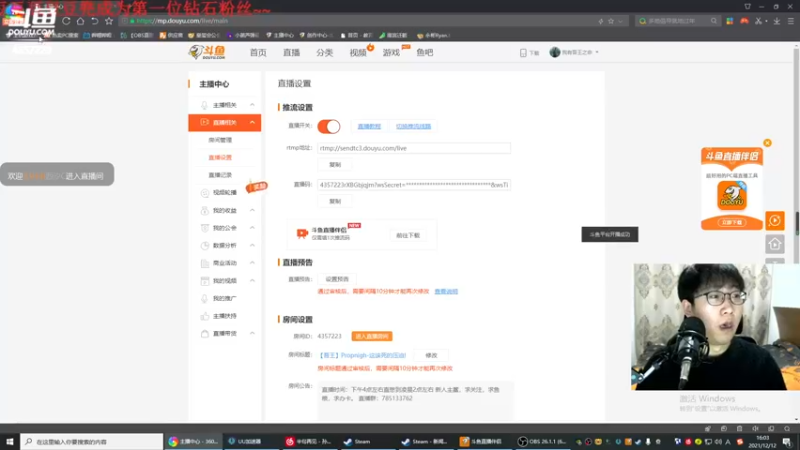Bookmark page with the star icon

(x=109, y=21)
